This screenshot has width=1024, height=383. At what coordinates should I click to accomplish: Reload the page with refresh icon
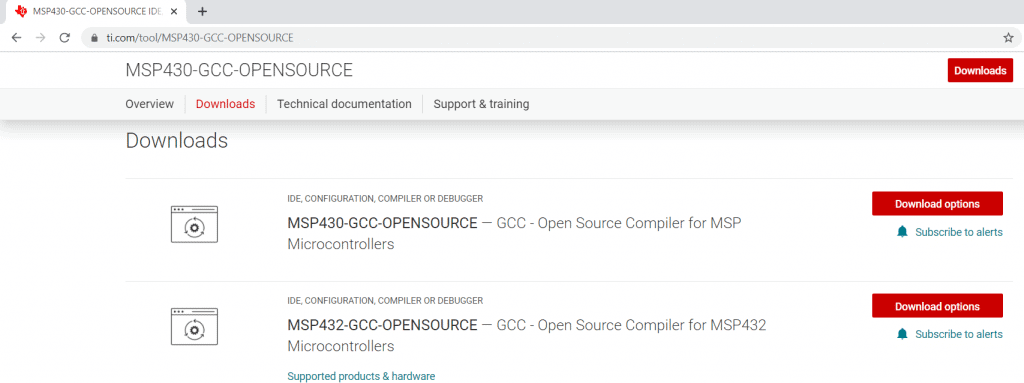coord(65,38)
